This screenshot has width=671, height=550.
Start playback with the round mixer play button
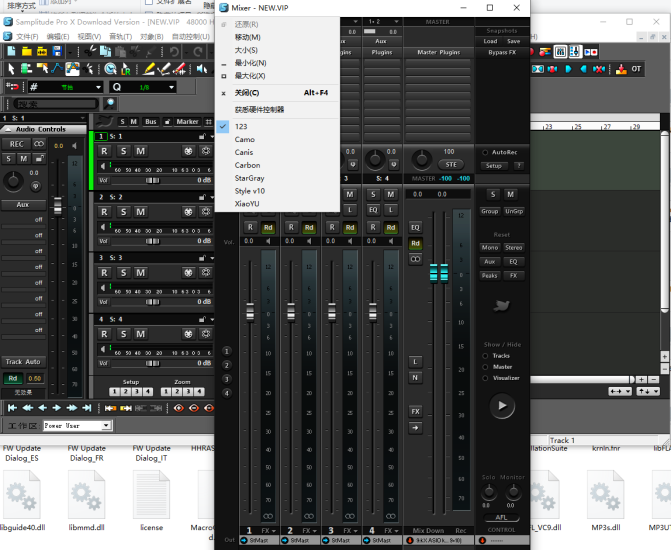(502, 405)
